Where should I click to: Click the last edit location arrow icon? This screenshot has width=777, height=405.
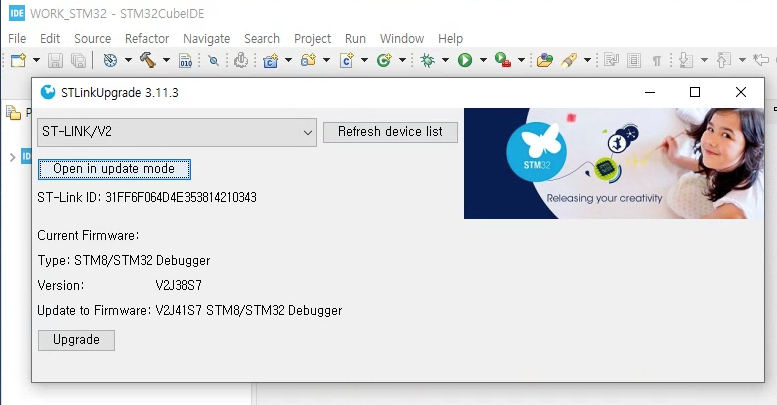(x=761, y=60)
